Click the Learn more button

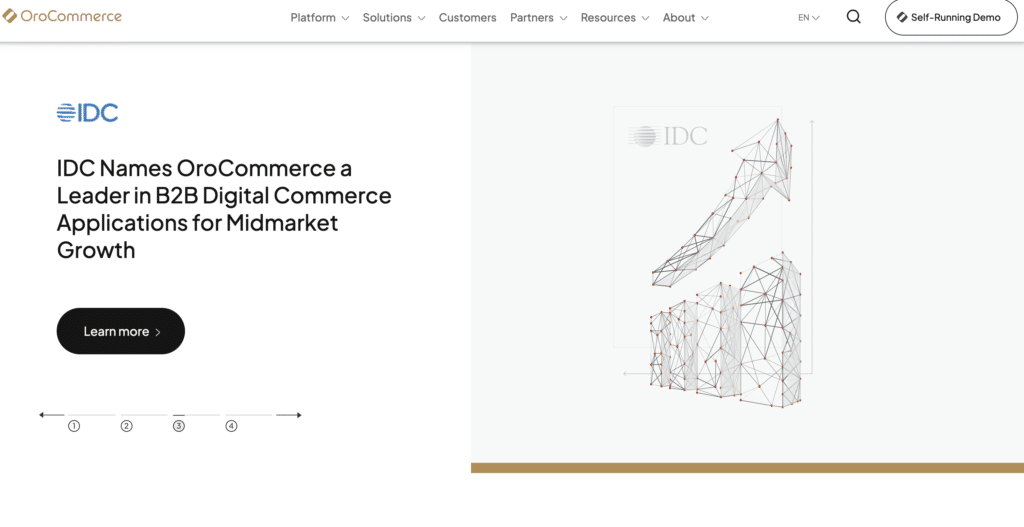point(121,331)
